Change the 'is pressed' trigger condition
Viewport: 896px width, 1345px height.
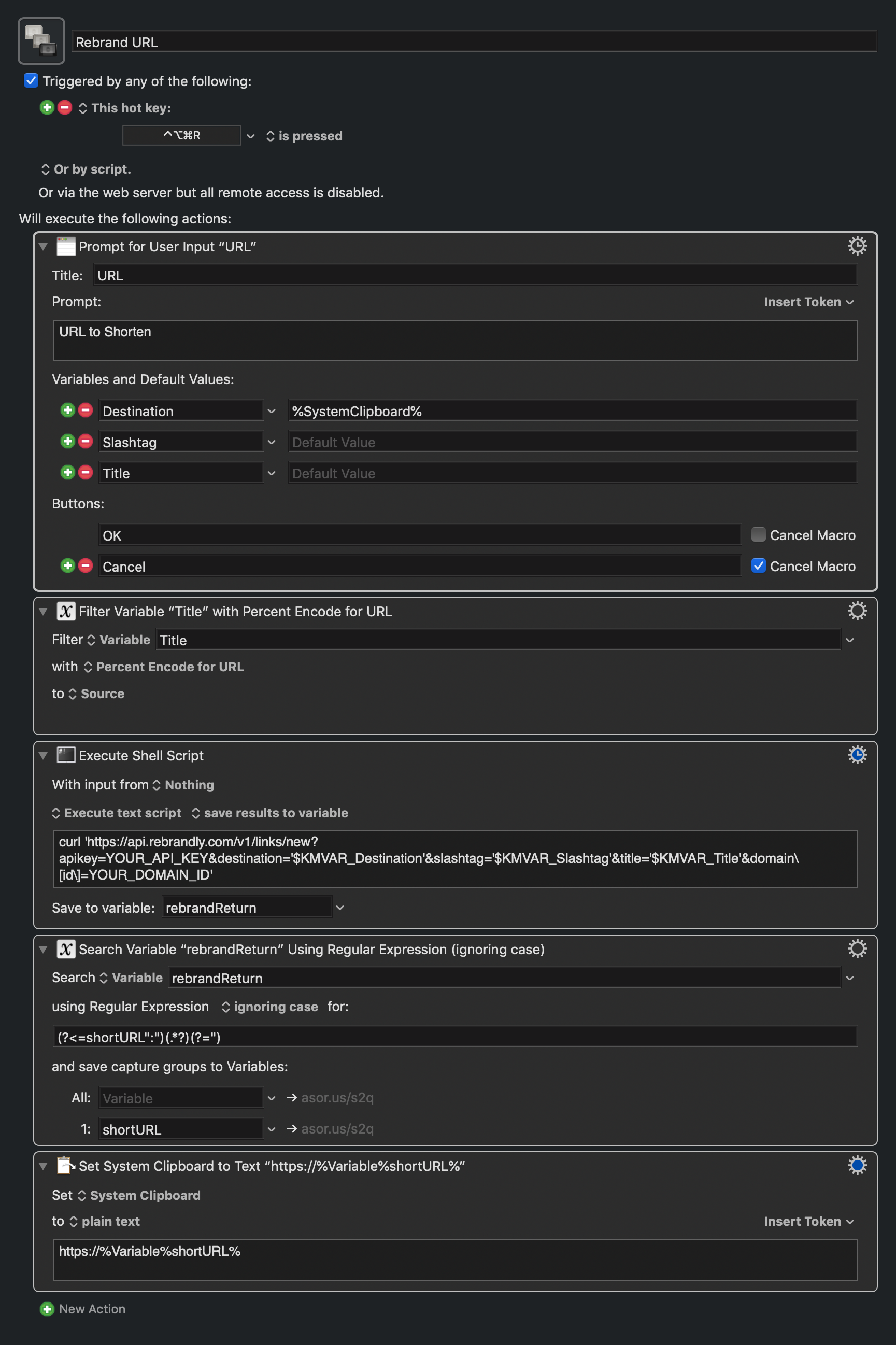(x=304, y=136)
